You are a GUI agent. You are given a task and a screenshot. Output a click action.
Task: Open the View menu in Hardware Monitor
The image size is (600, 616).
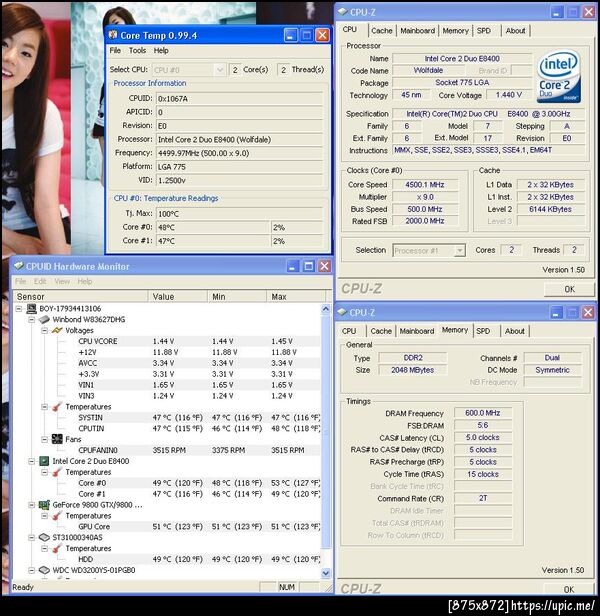62,281
